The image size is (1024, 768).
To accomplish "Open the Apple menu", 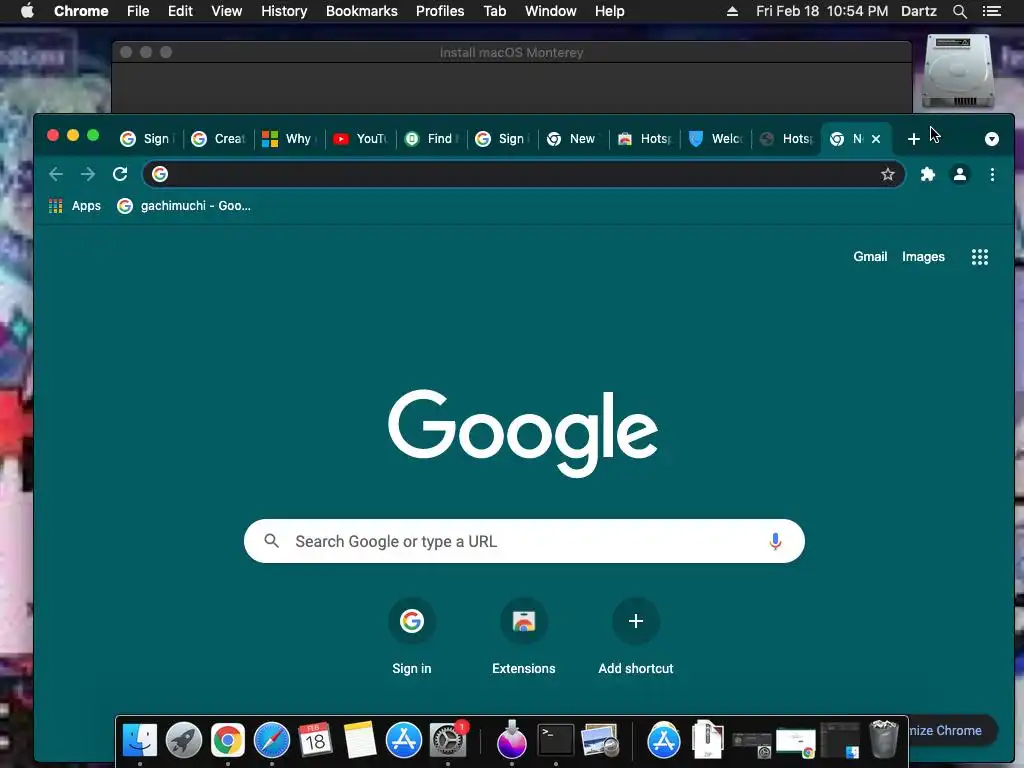I will [x=27, y=11].
